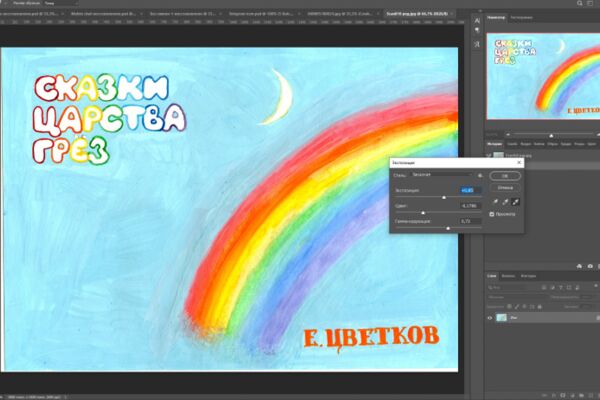Click the Отмена button in Exposure dialog
600x400 pixels.
(x=505, y=188)
